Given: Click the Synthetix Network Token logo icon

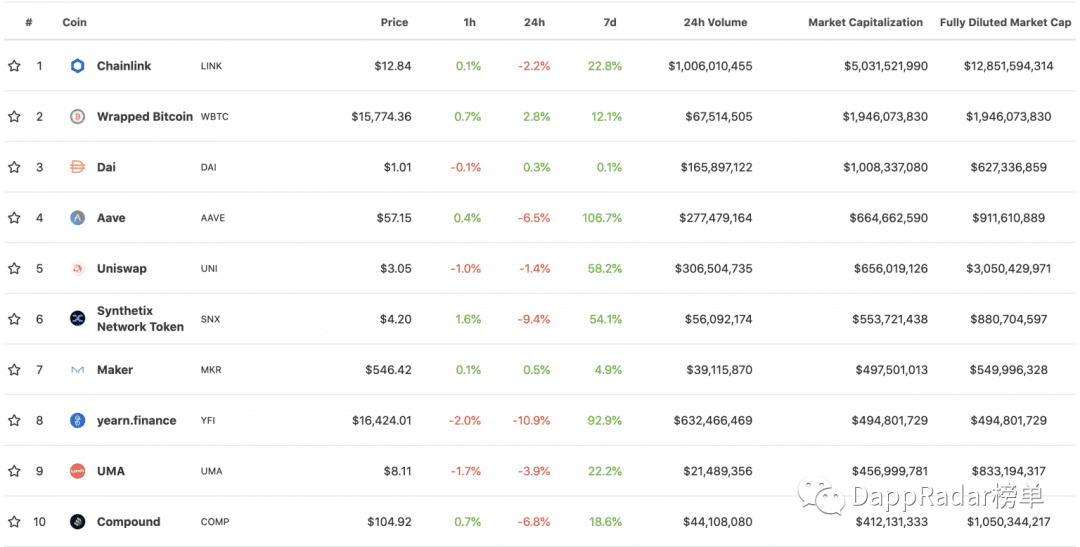Looking at the screenshot, I should [x=78, y=319].
